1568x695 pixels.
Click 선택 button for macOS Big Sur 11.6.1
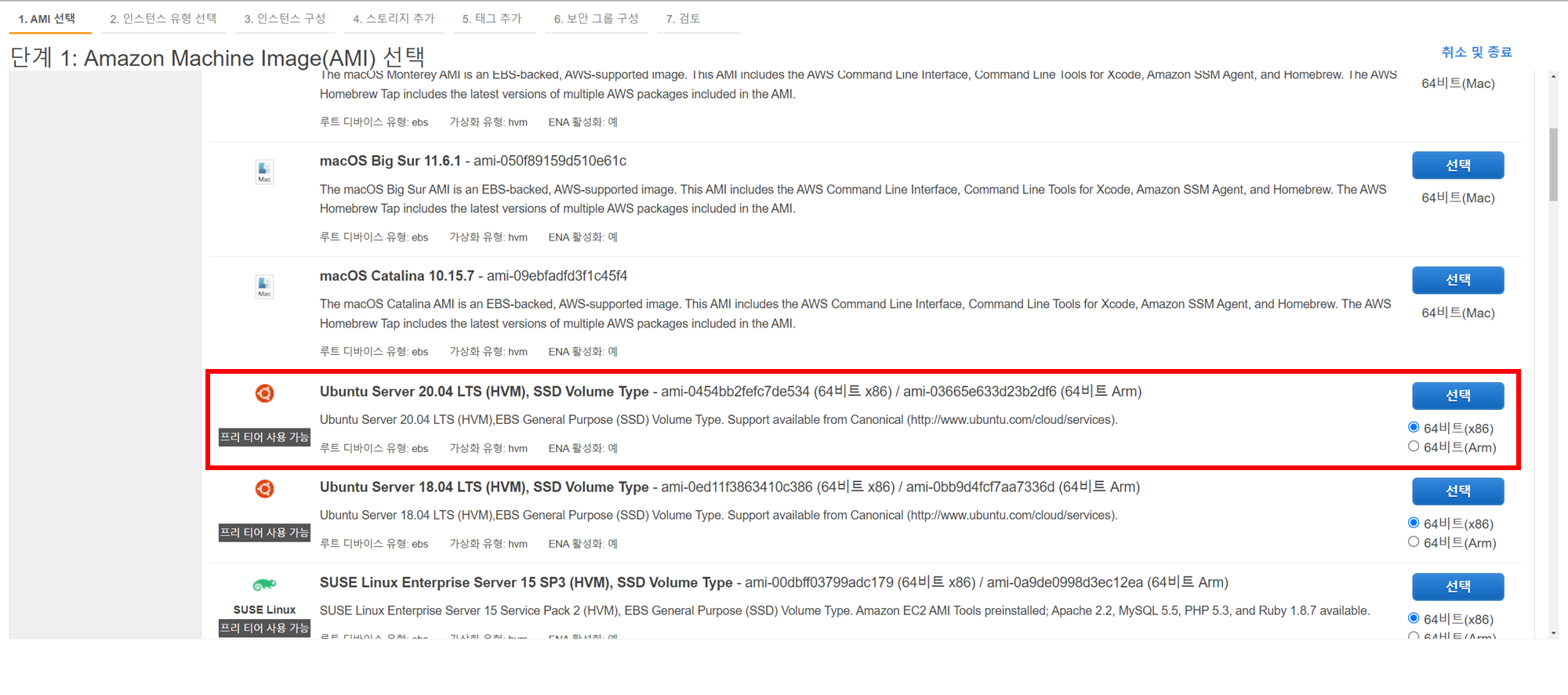1457,165
